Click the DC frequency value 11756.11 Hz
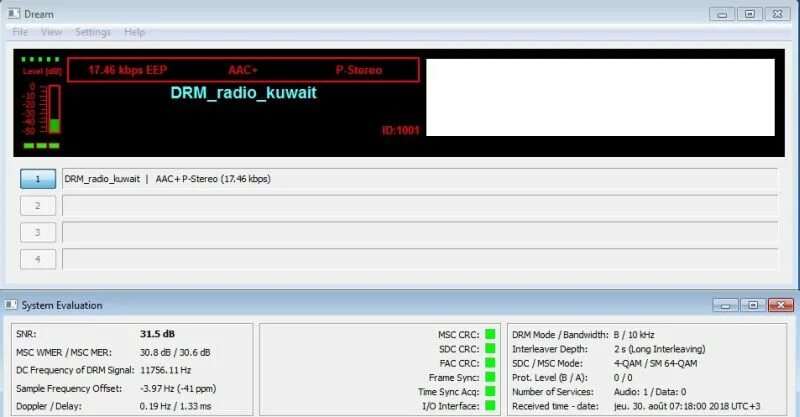 pyautogui.click(x=165, y=370)
